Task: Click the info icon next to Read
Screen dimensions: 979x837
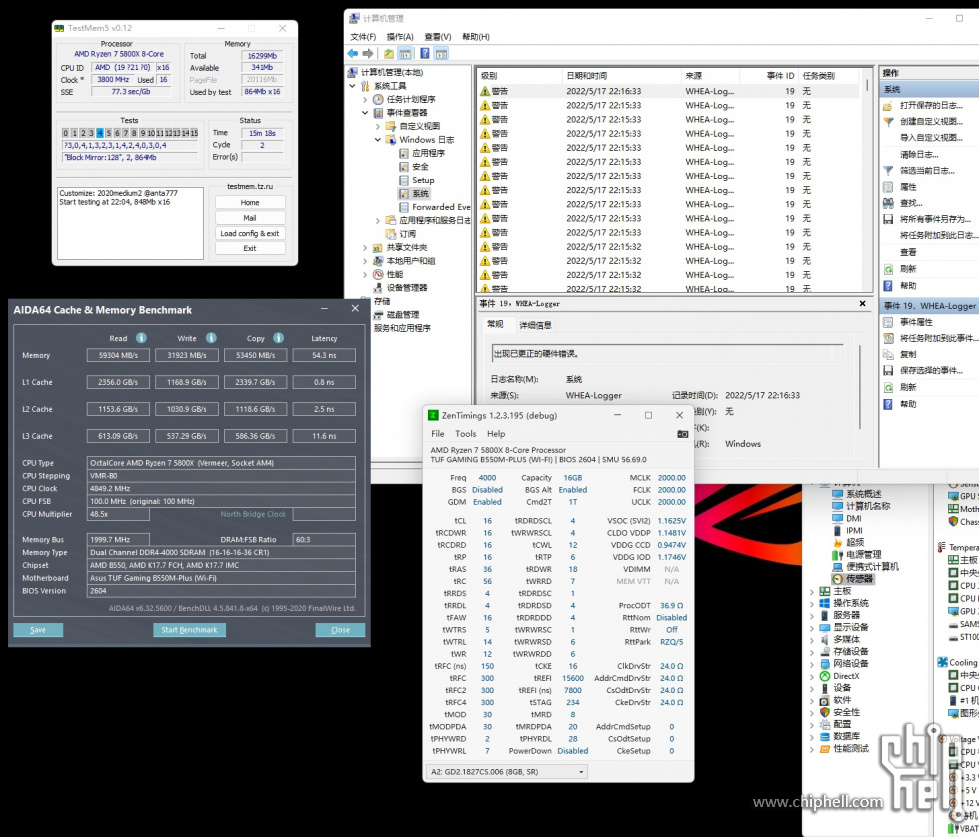Action: tap(142, 338)
